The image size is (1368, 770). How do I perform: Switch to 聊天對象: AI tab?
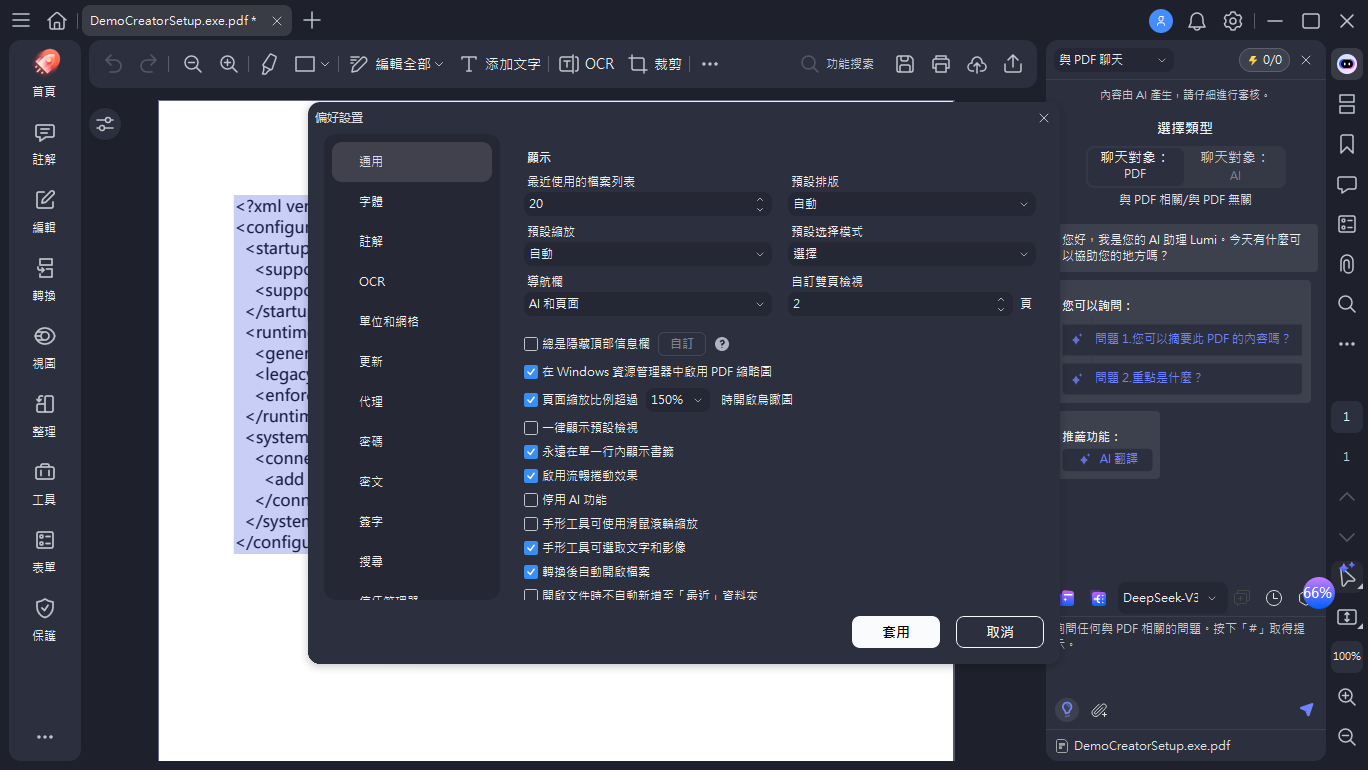click(1234, 166)
